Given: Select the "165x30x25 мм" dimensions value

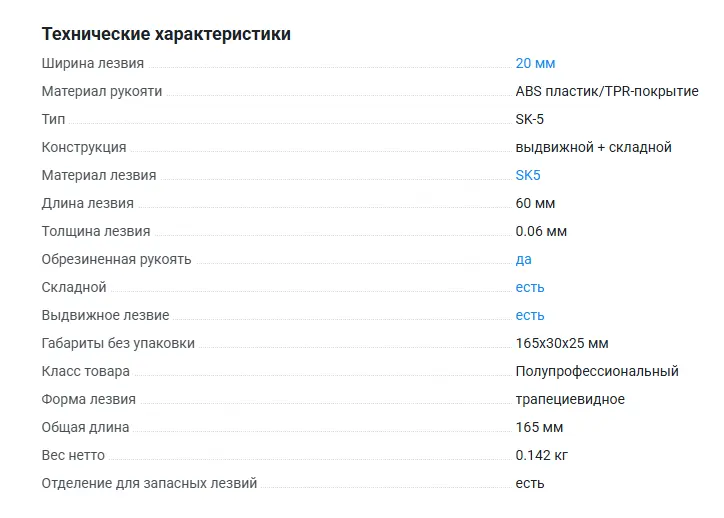Looking at the screenshot, I should pos(562,343).
